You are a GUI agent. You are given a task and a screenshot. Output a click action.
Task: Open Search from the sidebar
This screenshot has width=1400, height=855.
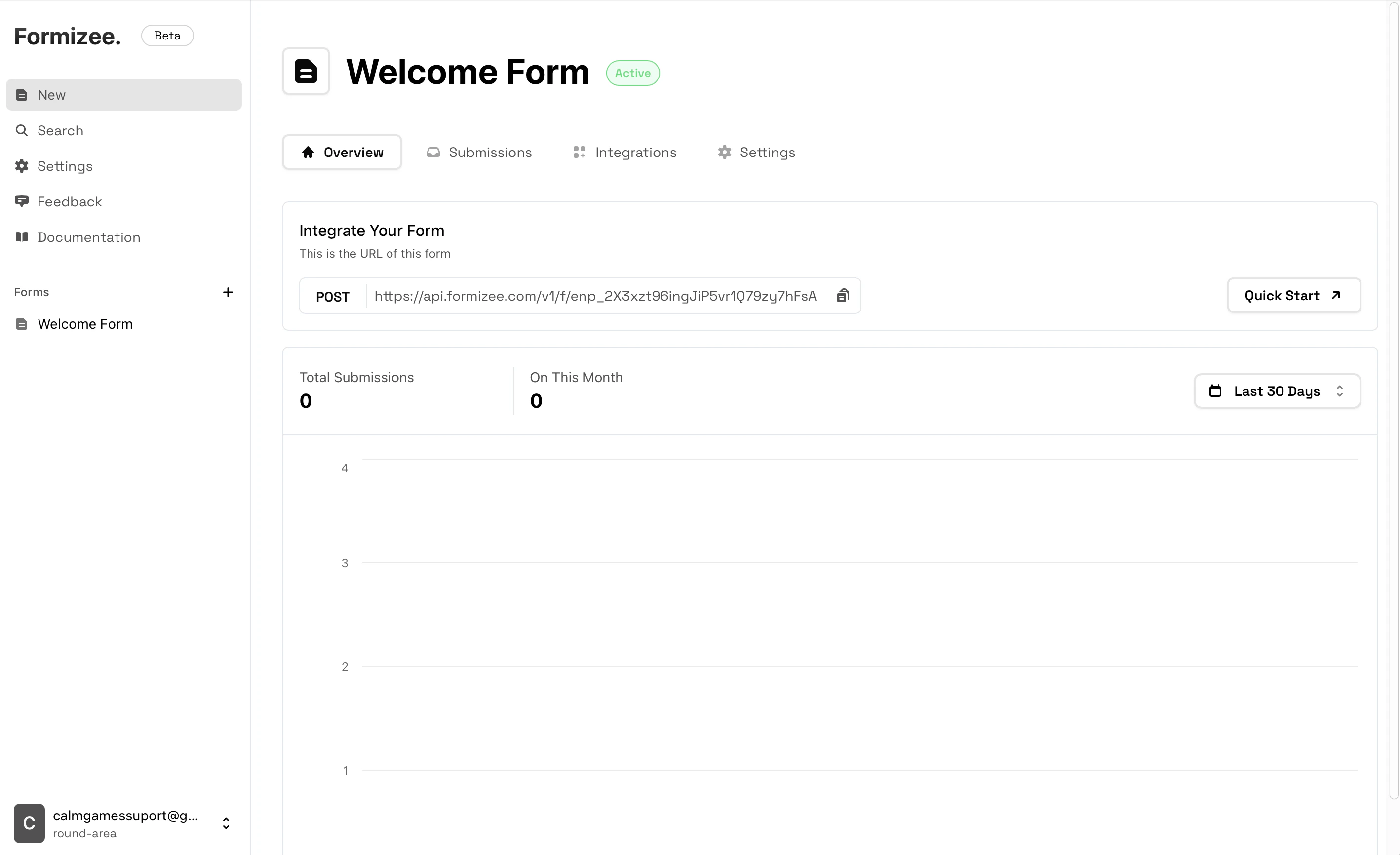pyautogui.click(x=124, y=131)
